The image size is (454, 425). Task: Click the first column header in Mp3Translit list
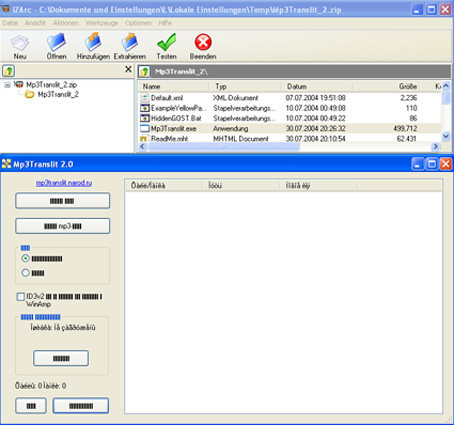tap(164, 186)
